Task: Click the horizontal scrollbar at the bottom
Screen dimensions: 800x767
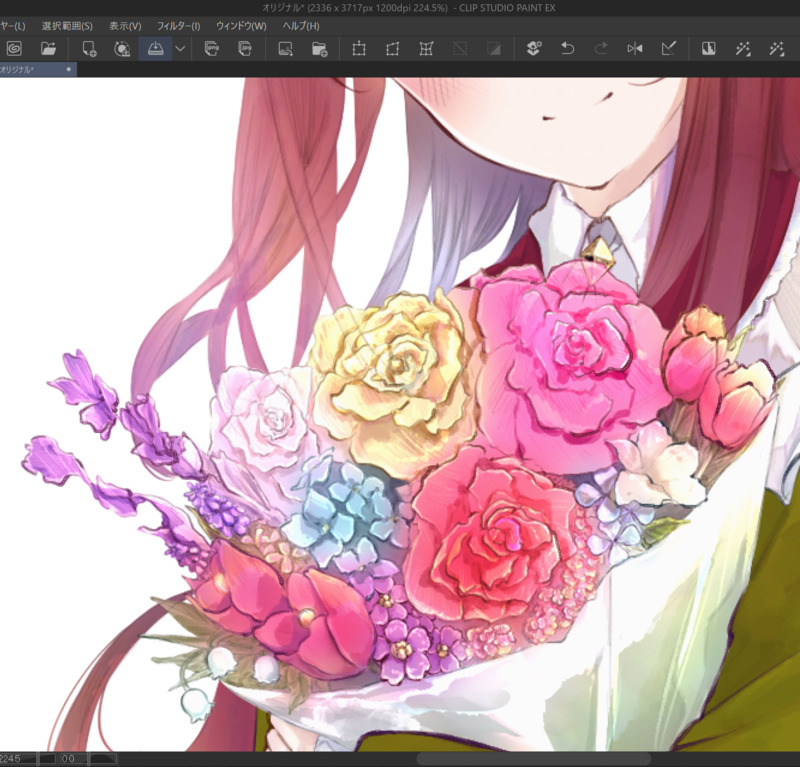Action: coord(534,759)
